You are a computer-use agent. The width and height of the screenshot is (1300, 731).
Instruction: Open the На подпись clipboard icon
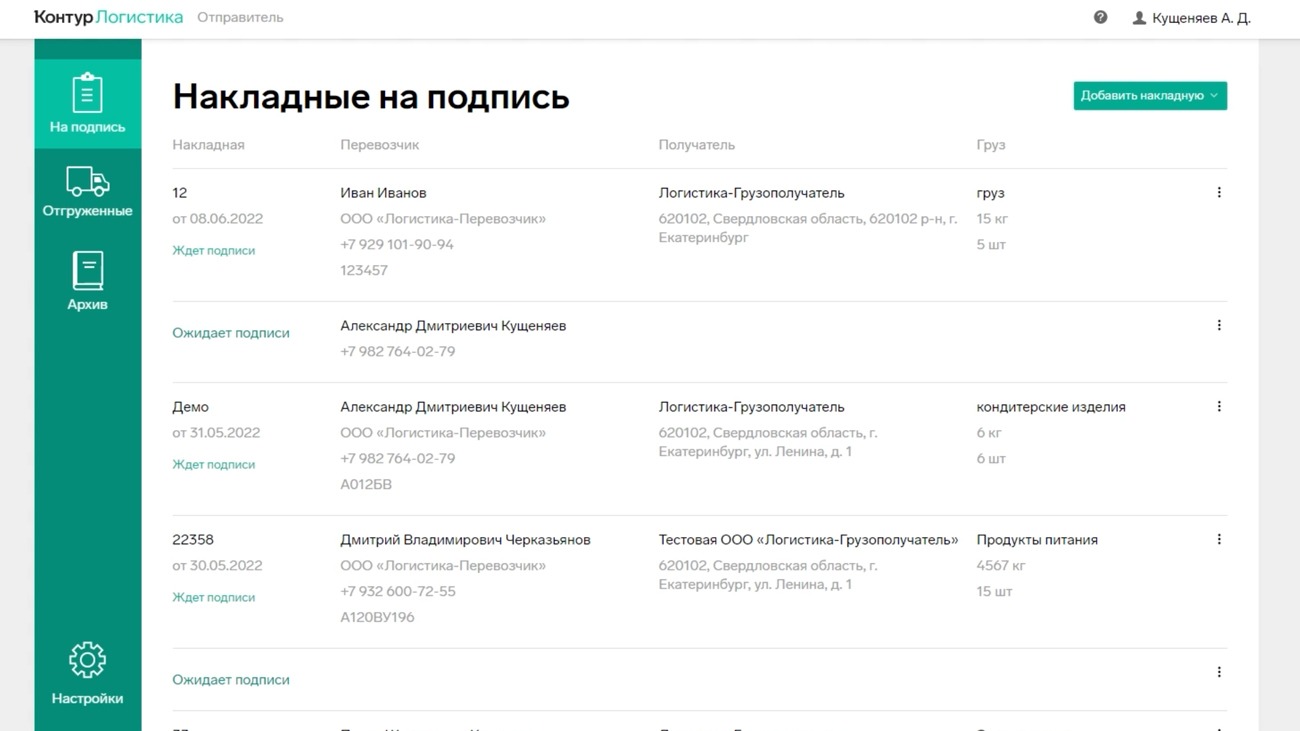87,95
